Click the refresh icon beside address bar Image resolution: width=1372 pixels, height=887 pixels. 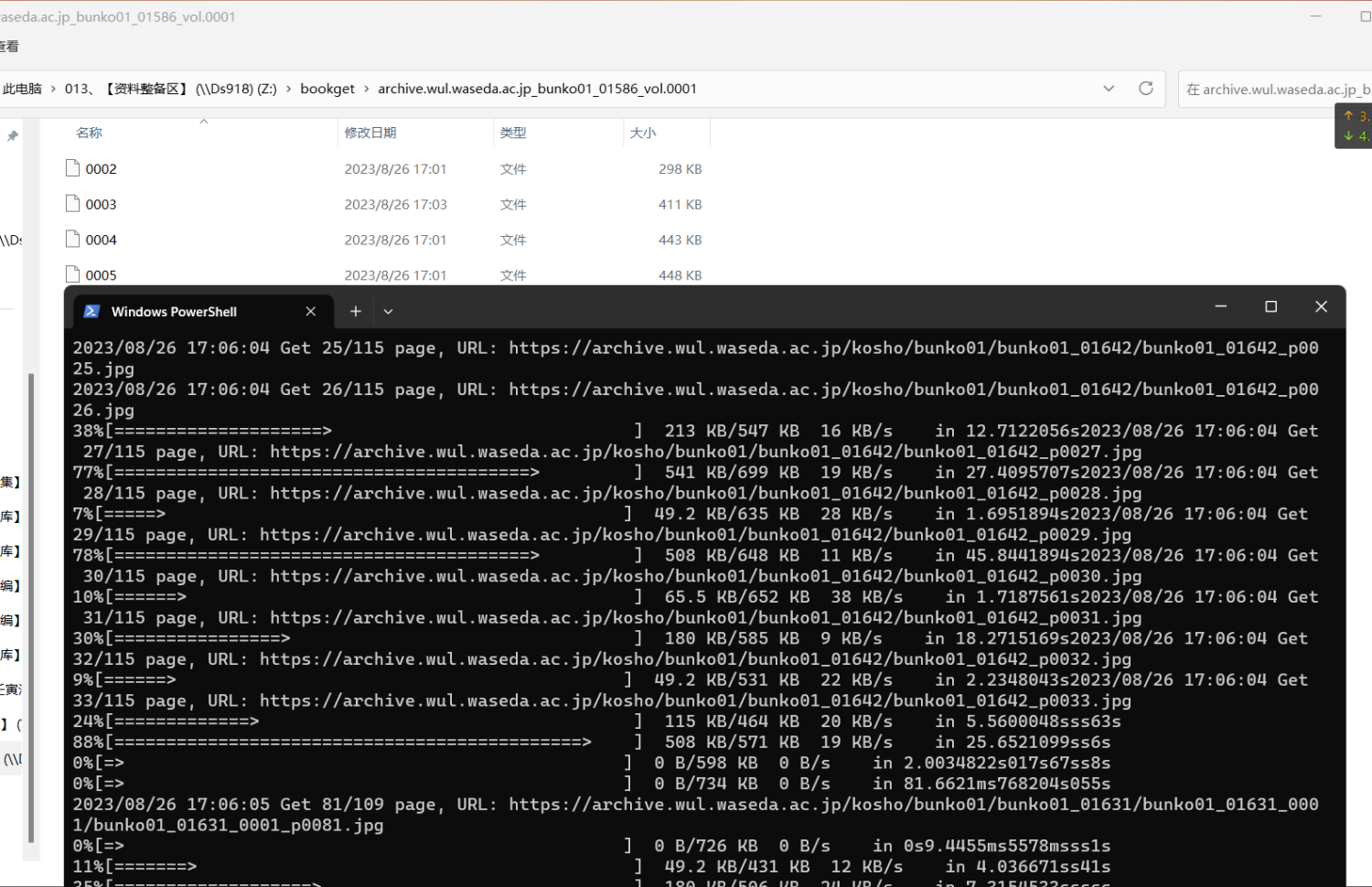click(x=1145, y=89)
